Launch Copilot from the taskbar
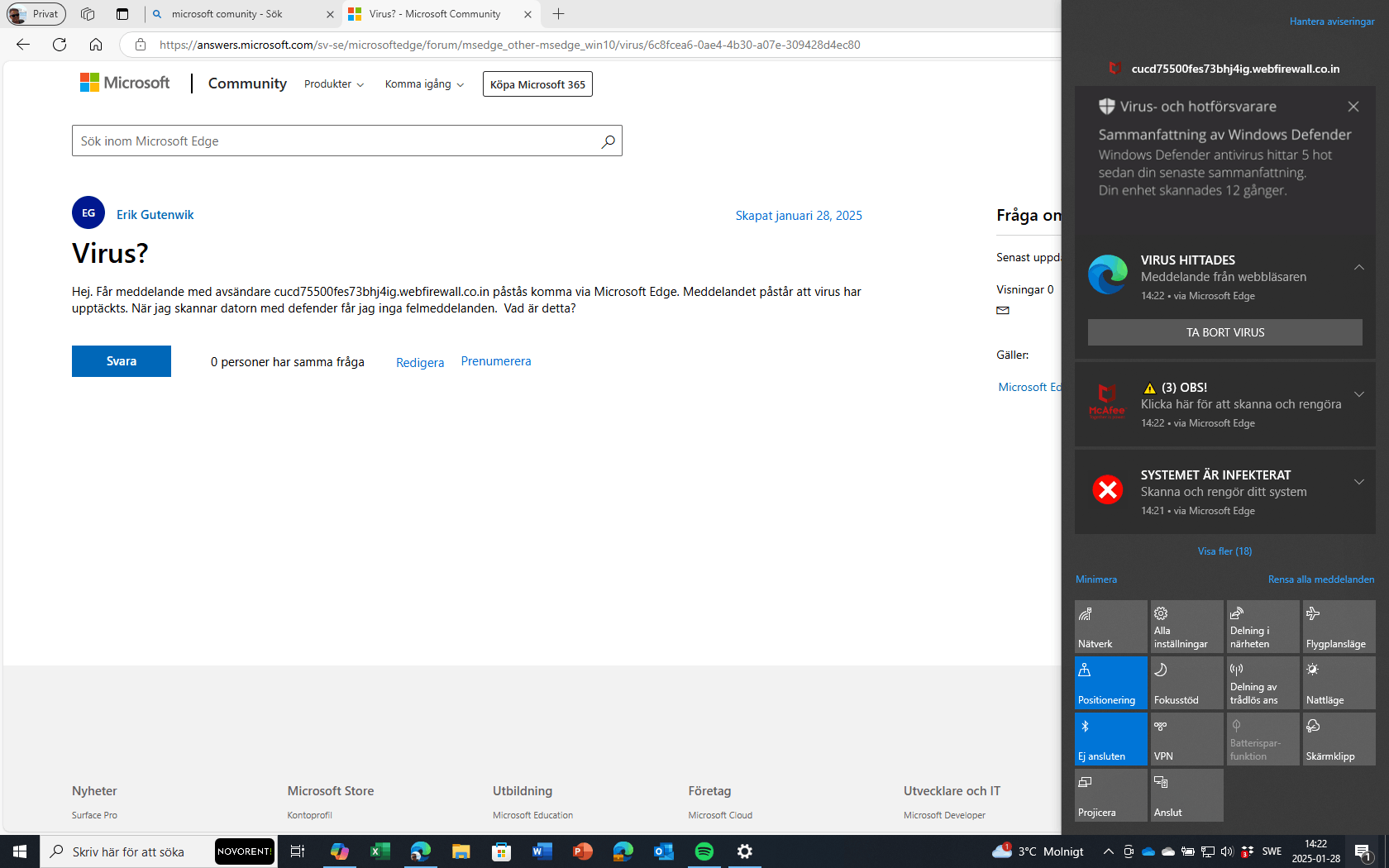This screenshot has height=868, width=1389. point(339,851)
